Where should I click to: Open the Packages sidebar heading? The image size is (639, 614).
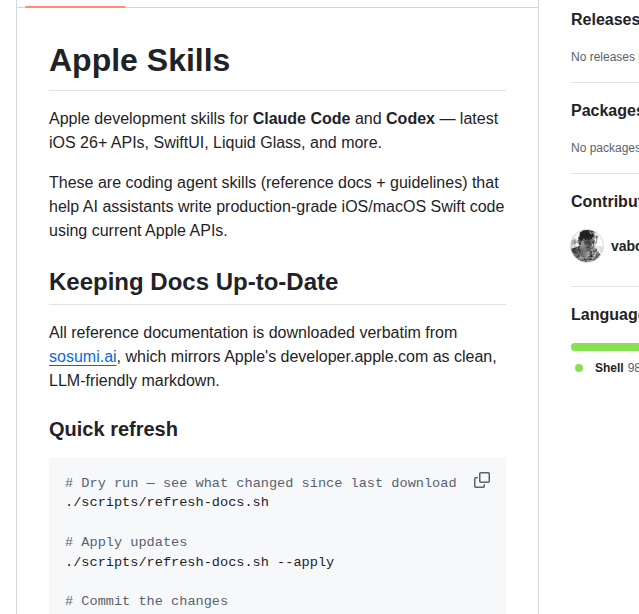coord(605,110)
